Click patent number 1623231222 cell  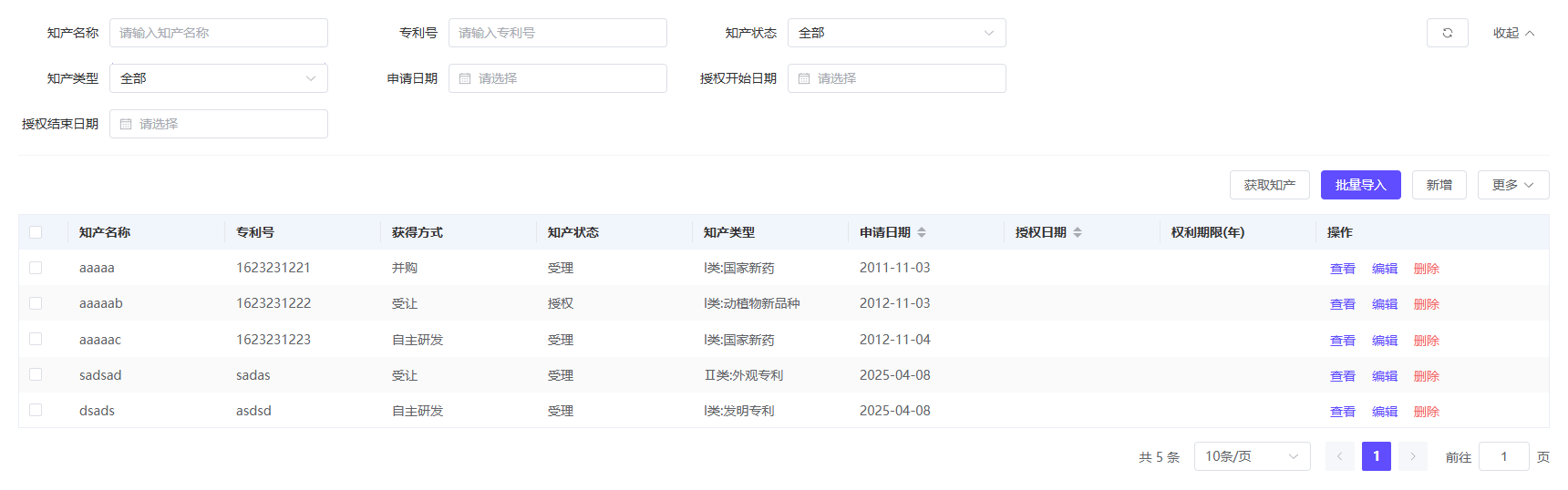coord(273,303)
